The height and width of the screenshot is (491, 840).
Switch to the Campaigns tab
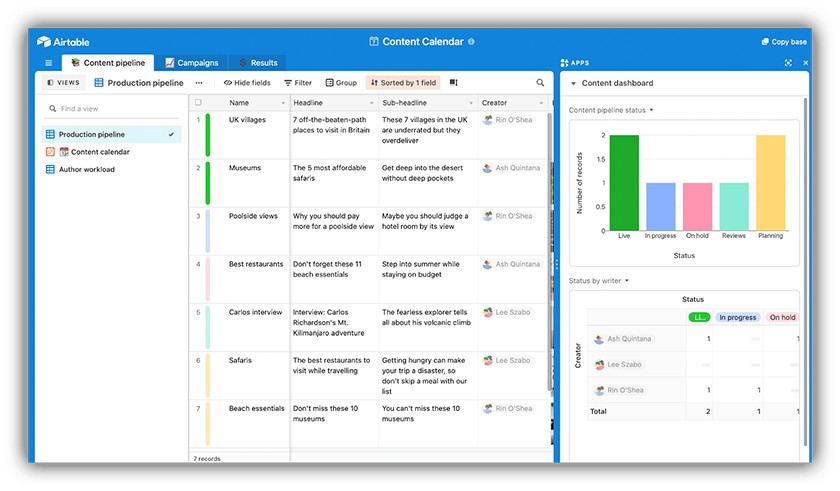click(191, 63)
